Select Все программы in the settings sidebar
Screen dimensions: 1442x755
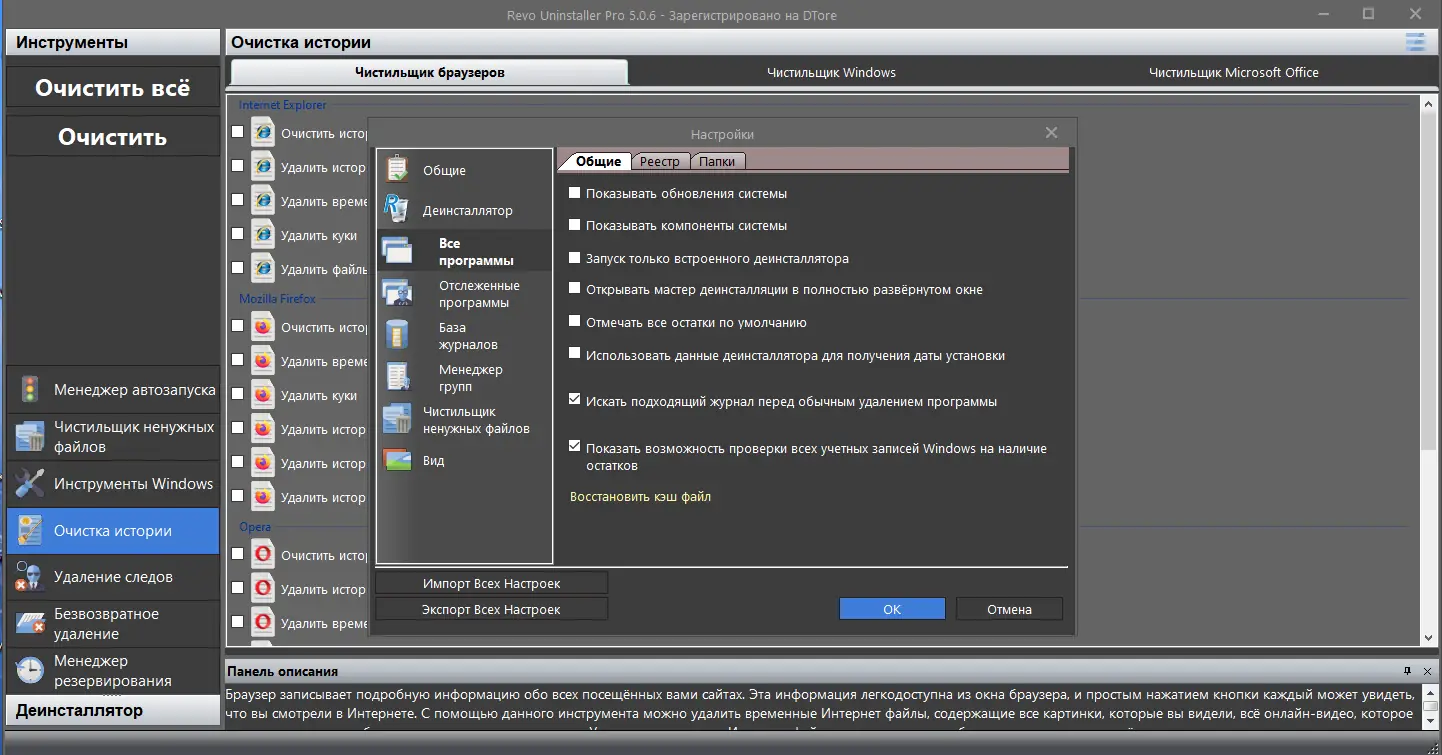[x=464, y=251]
